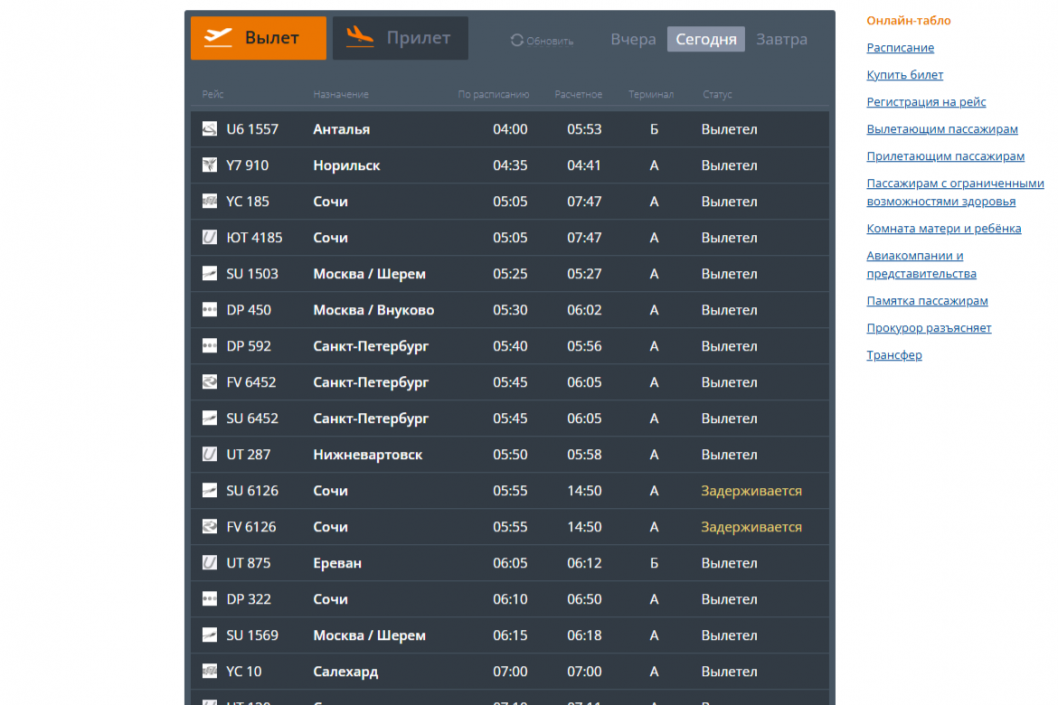Select the Завтра day tab

[x=781, y=40]
